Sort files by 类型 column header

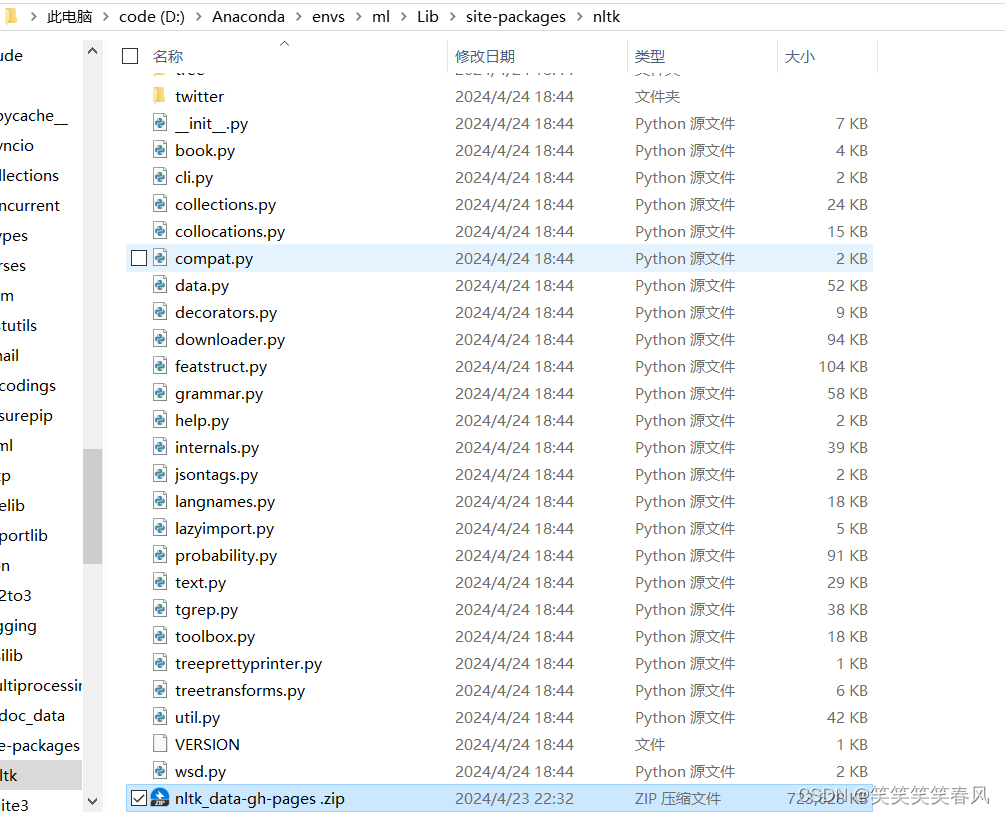pos(650,56)
